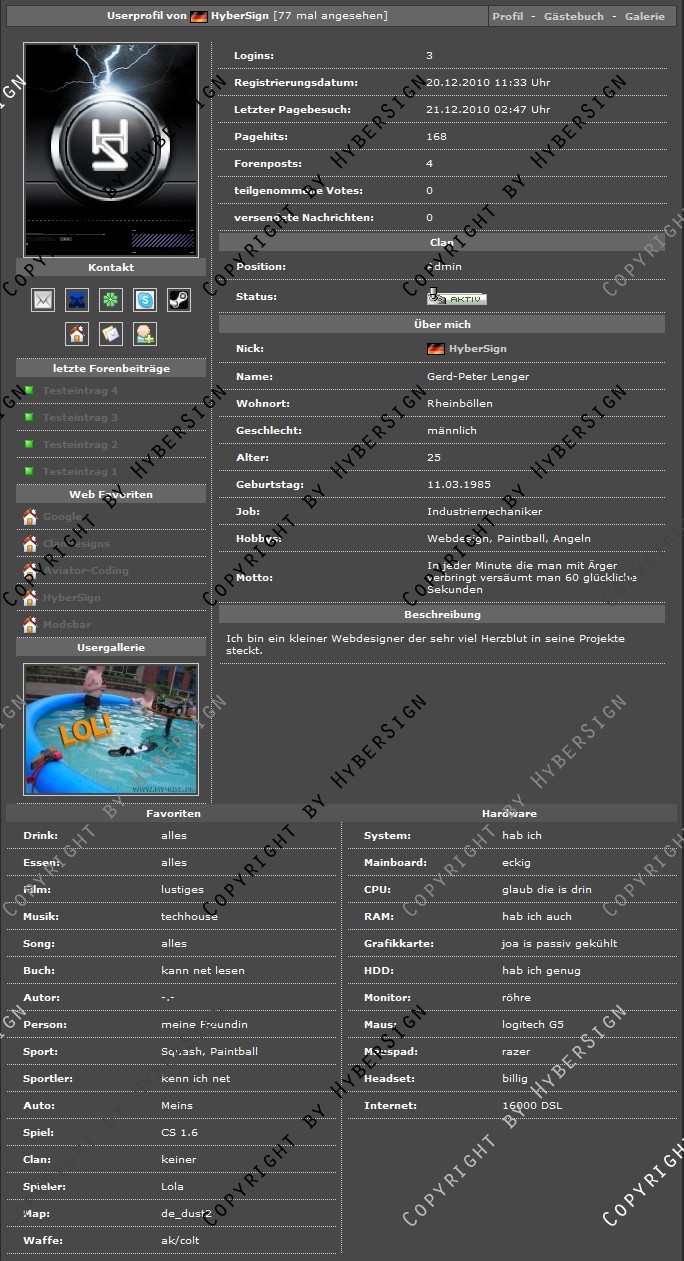The height and width of the screenshot is (1261, 684).
Task: Click the Position value Admin
Action: pos(444,266)
